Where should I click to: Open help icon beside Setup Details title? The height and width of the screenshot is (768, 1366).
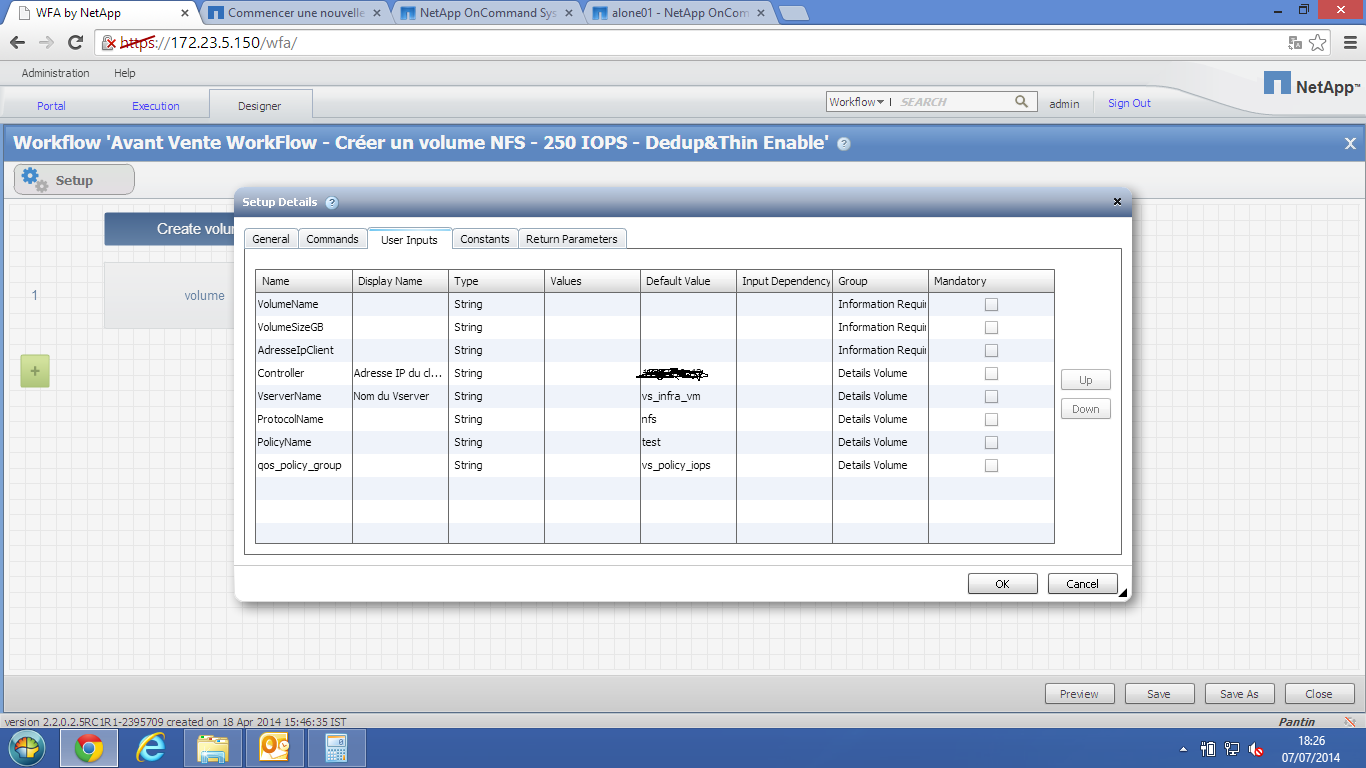(x=332, y=202)
